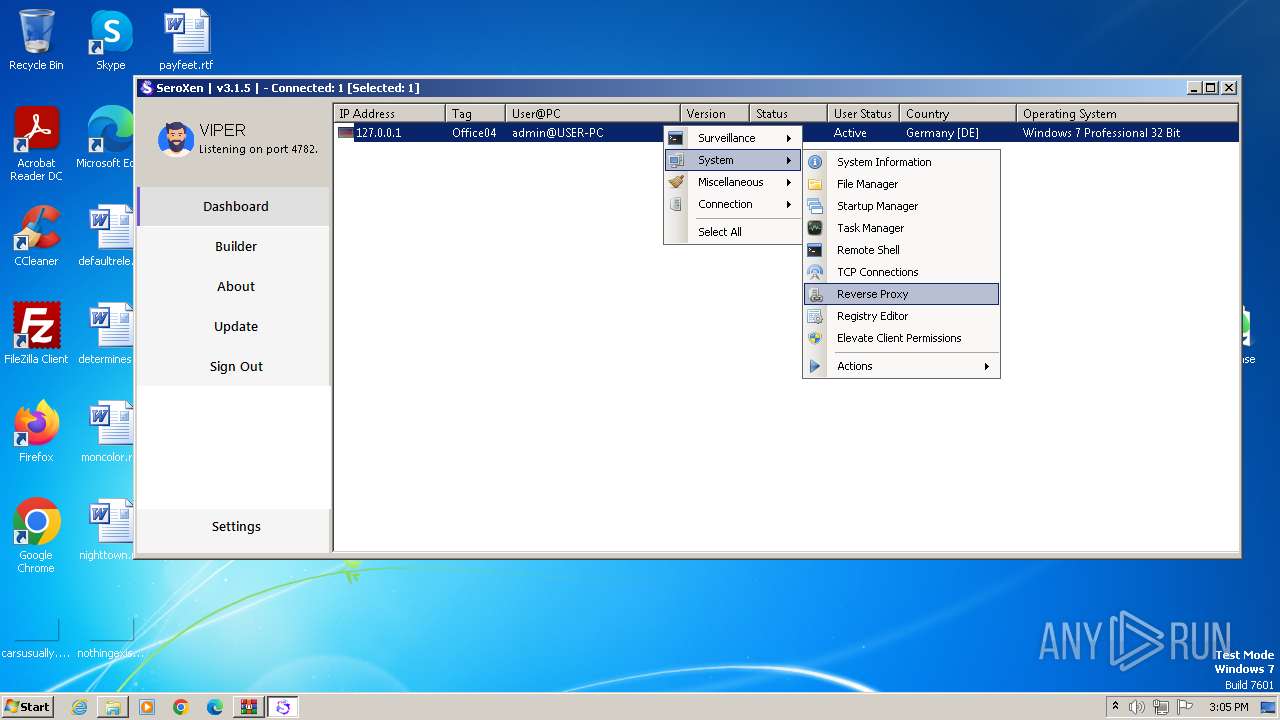Click the Miscellaneous broom icon
Image resolution: width=1280 pixels, height=720 pixels.
pyautogui.click(x=676, y=182)
